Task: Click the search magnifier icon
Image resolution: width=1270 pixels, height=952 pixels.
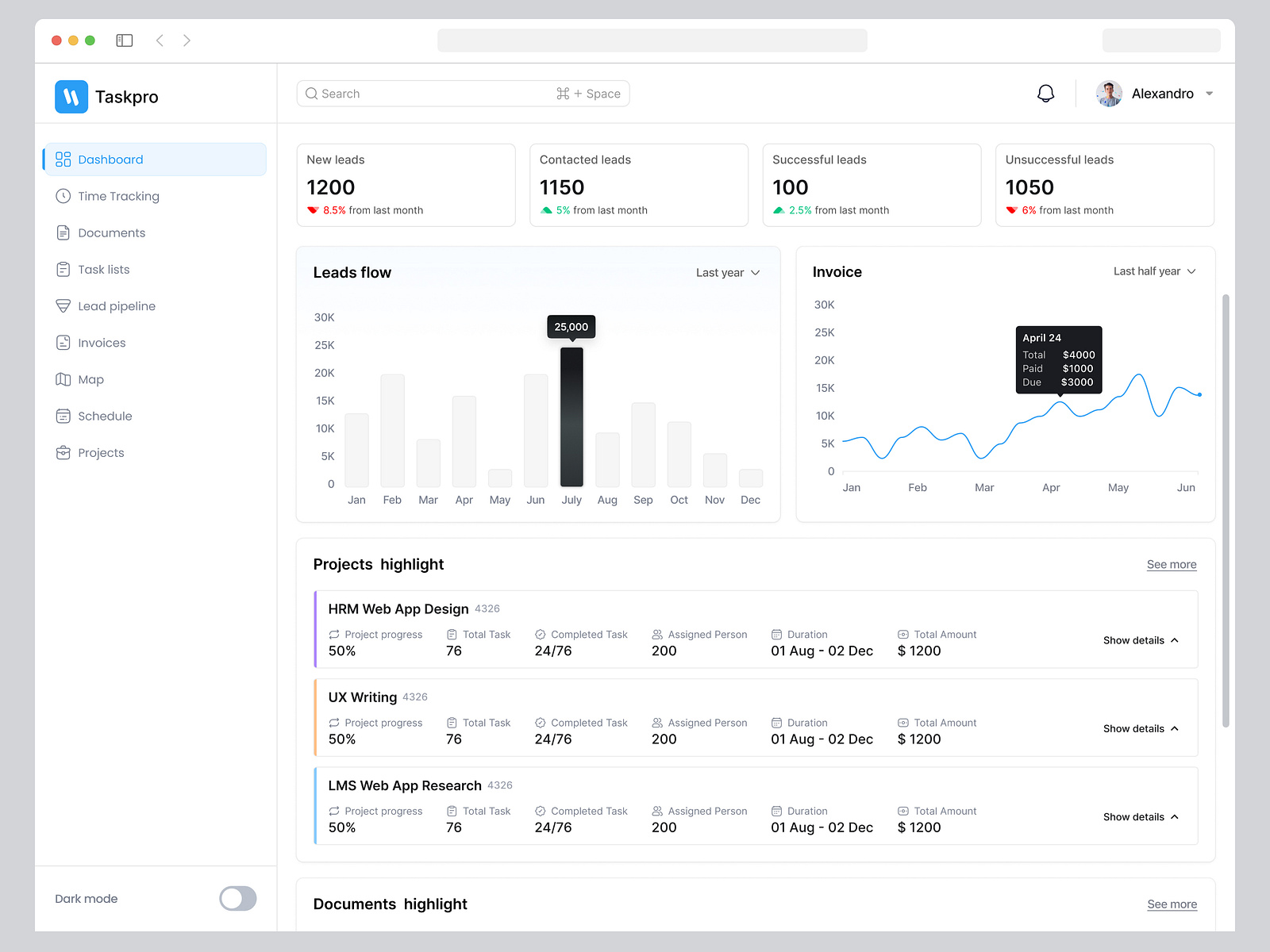Action: [312, 93]
